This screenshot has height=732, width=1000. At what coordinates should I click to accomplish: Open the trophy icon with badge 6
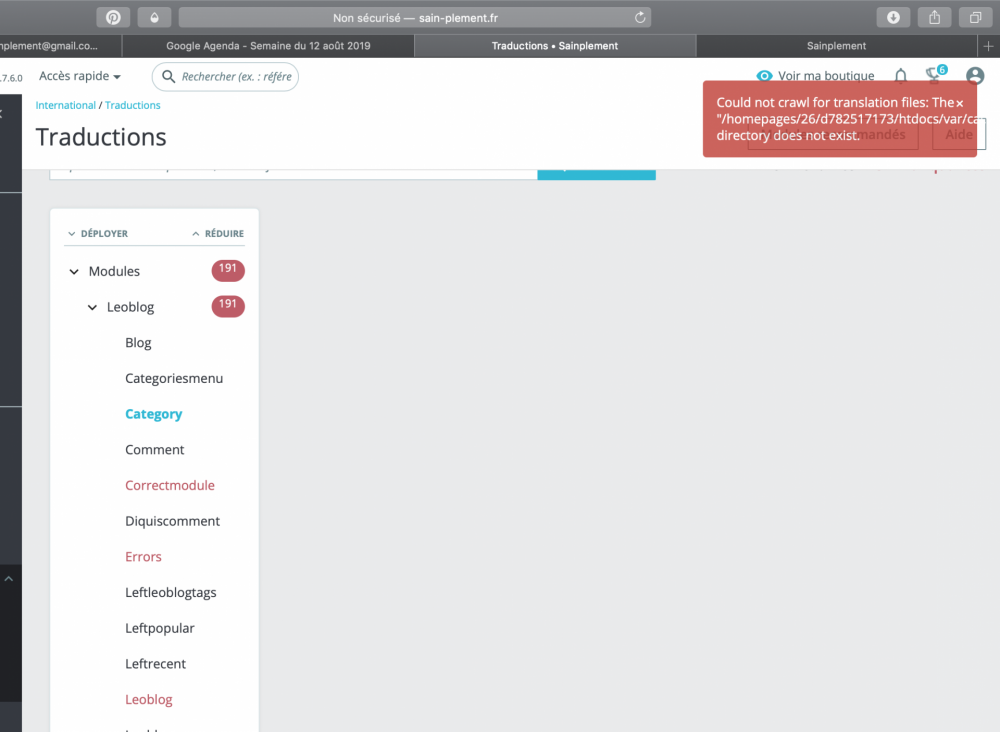pyautogui.click(x=936, y=75)
